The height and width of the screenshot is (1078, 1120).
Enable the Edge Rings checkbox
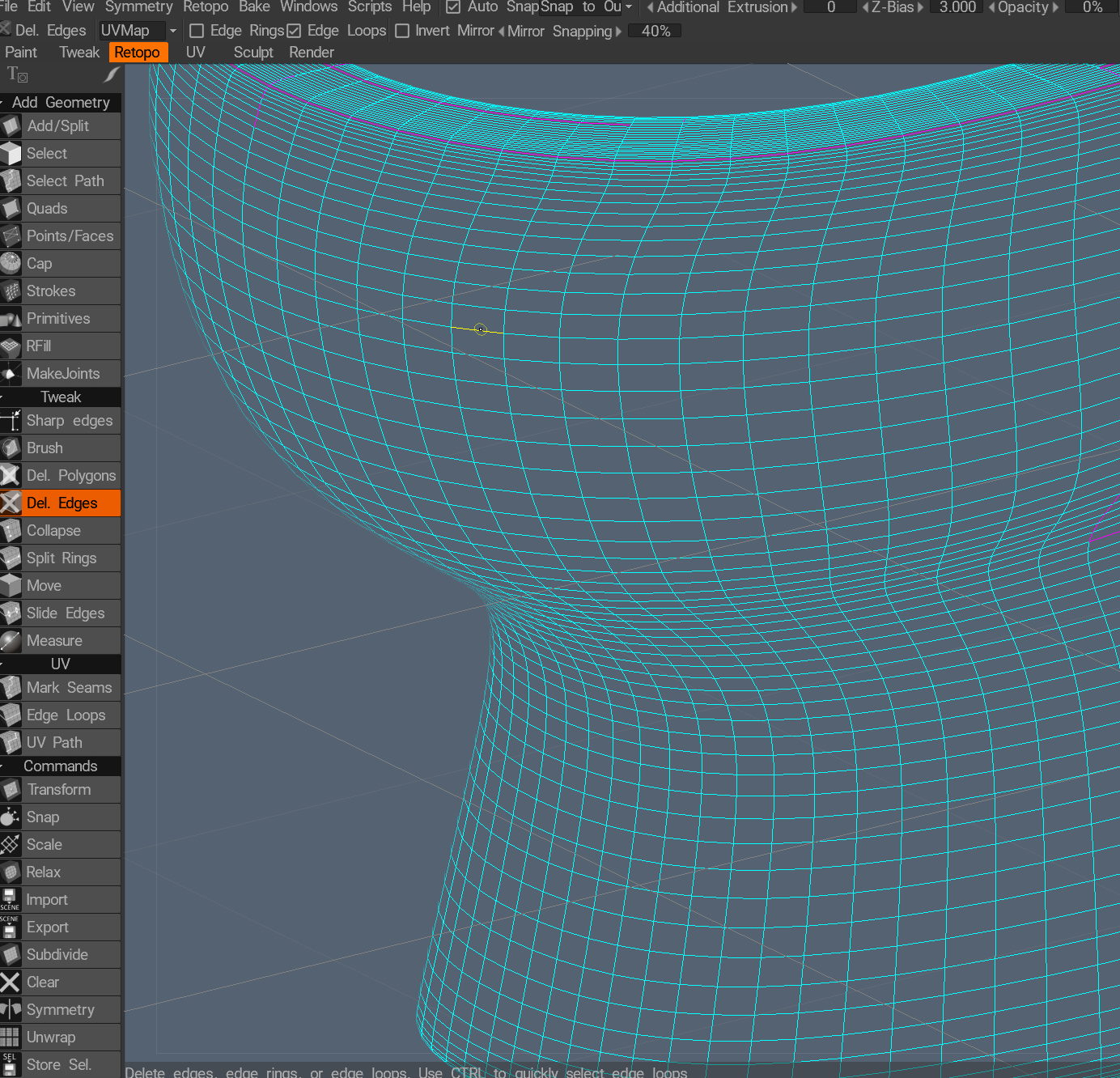pos(197,32)
